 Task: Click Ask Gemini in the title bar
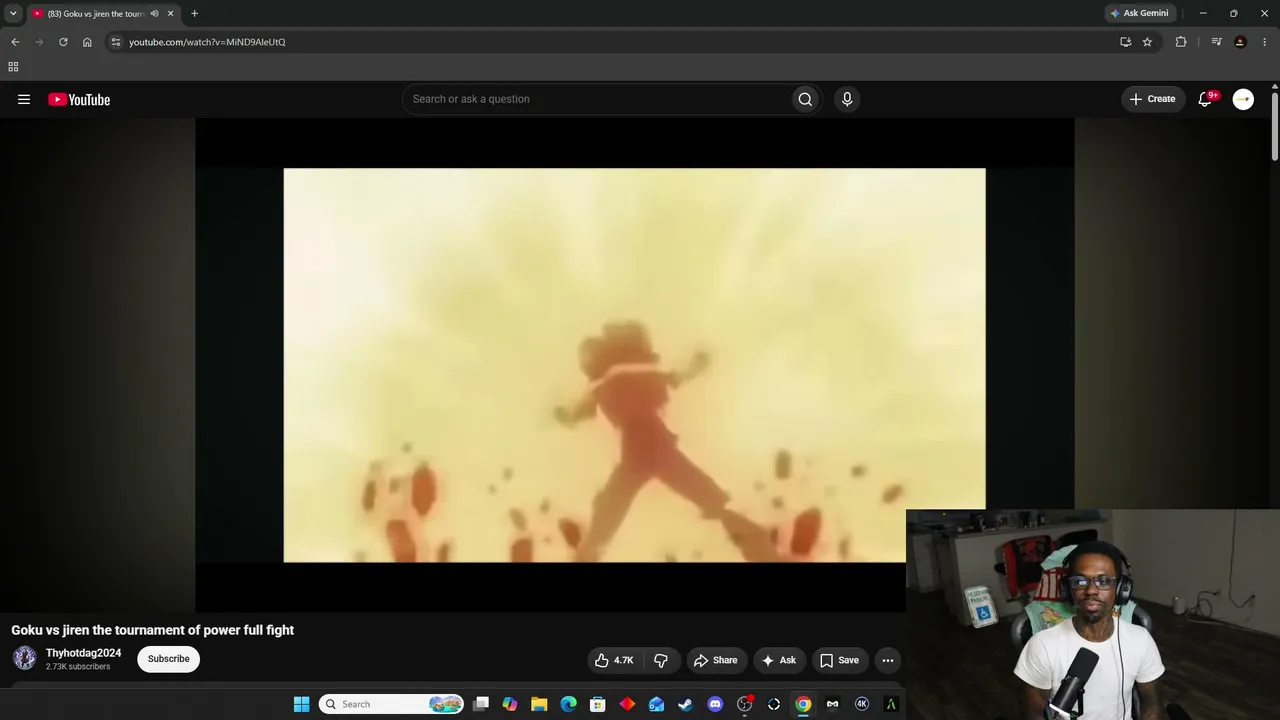coord(1139,14)
